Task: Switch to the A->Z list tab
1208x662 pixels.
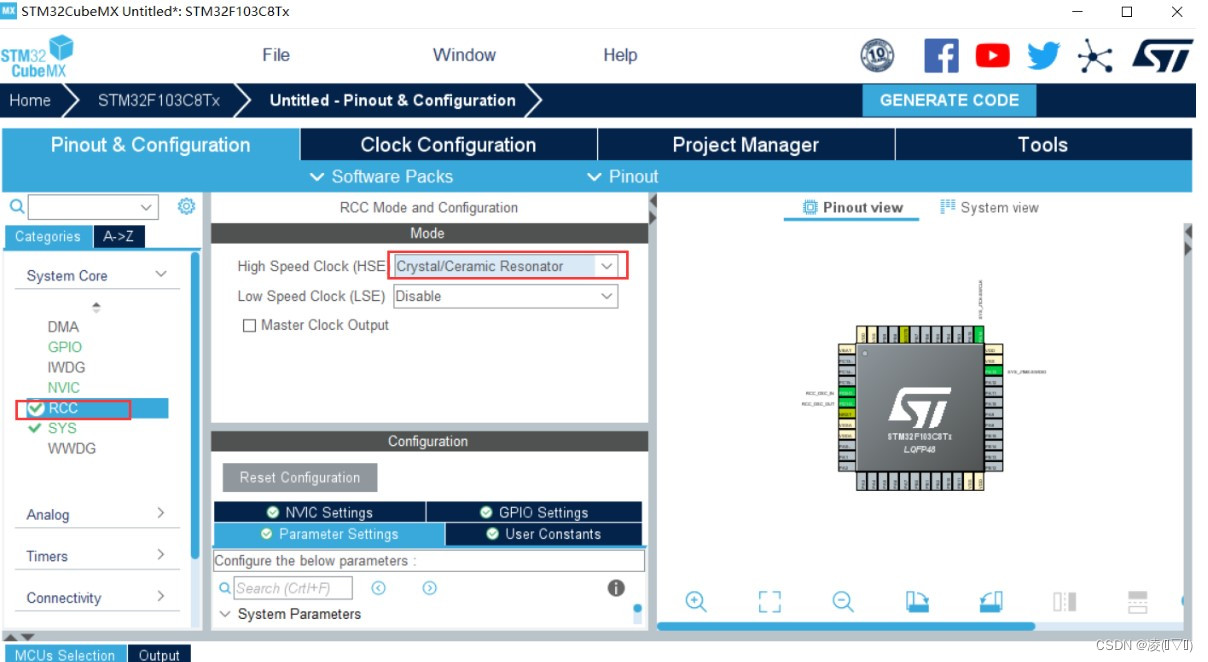Action: [x=119, y=237]
